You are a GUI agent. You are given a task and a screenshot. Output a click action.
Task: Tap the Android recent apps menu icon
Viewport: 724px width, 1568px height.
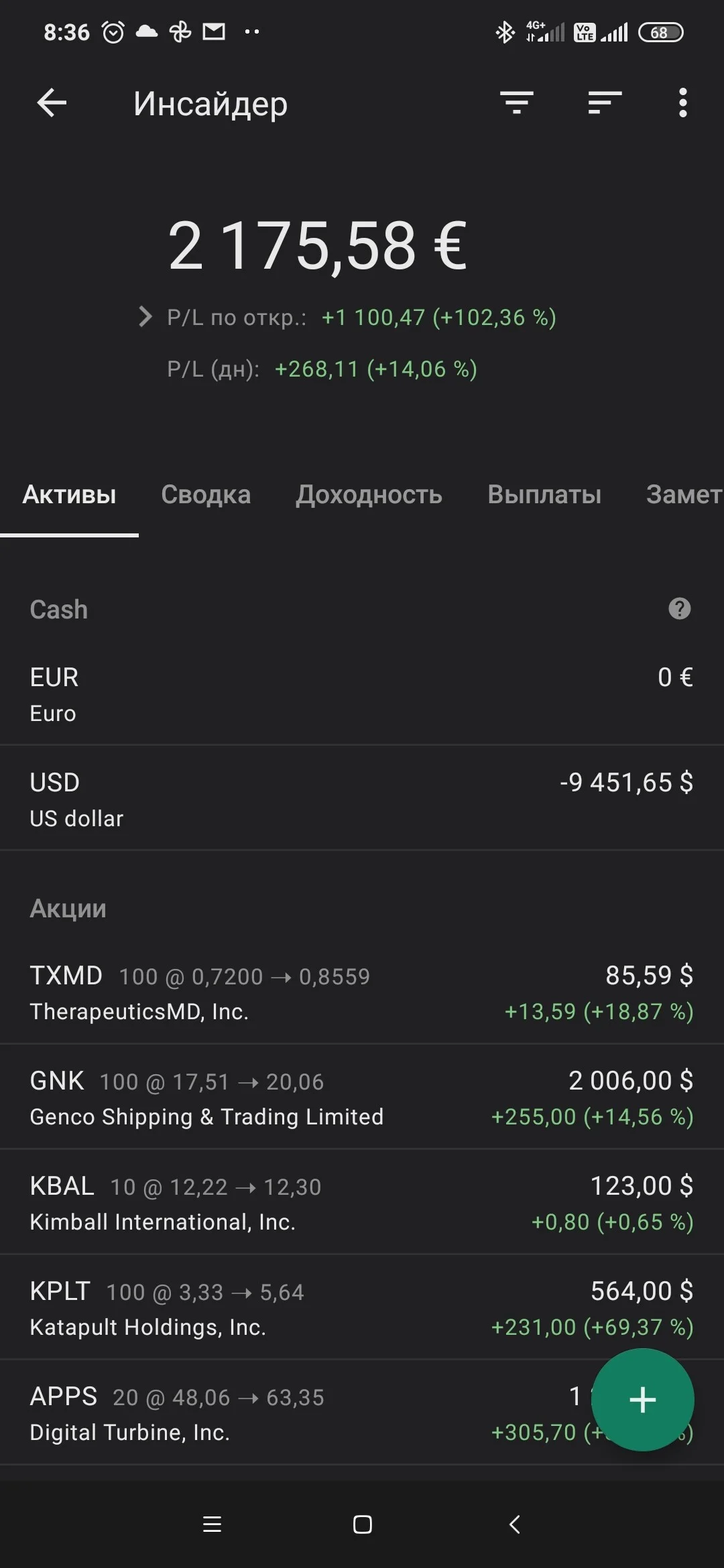click(212, 1524)
